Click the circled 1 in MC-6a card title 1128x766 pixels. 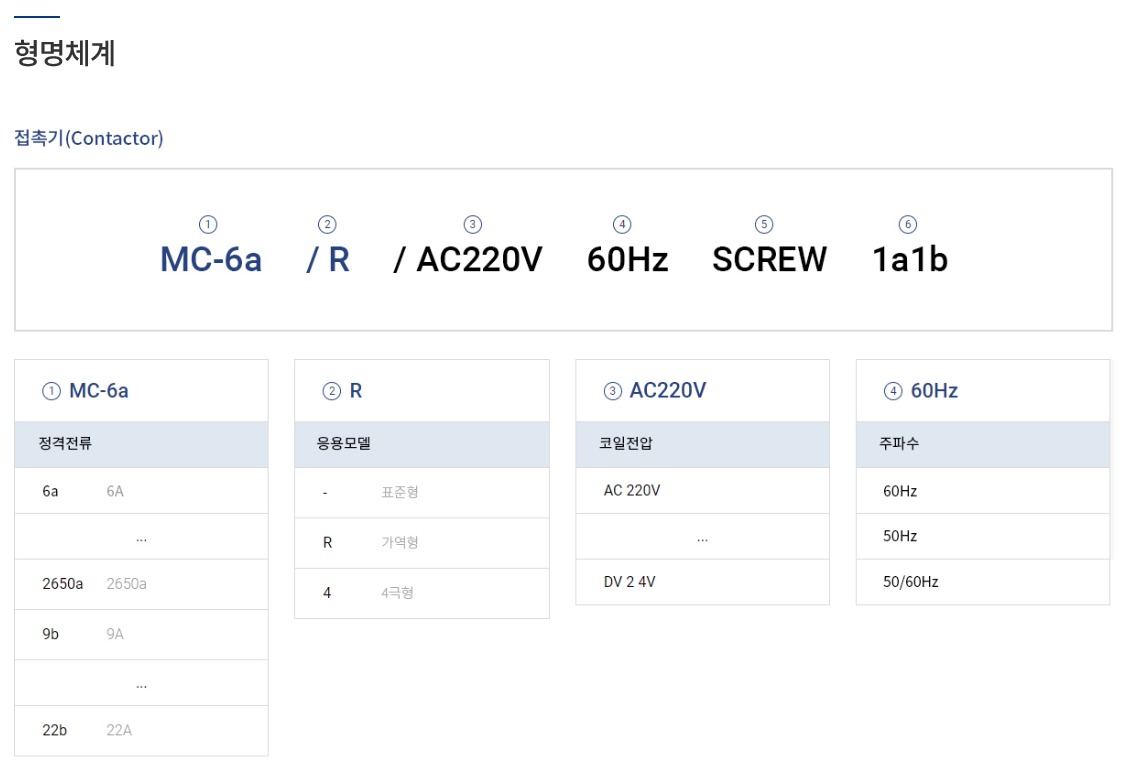[x=51, y=392]
